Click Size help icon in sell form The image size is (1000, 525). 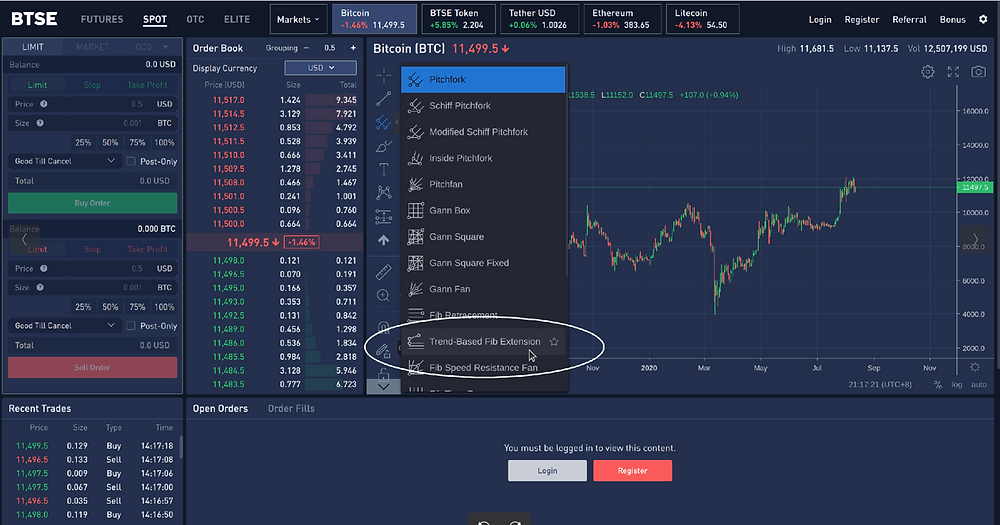tap(40, 288)
